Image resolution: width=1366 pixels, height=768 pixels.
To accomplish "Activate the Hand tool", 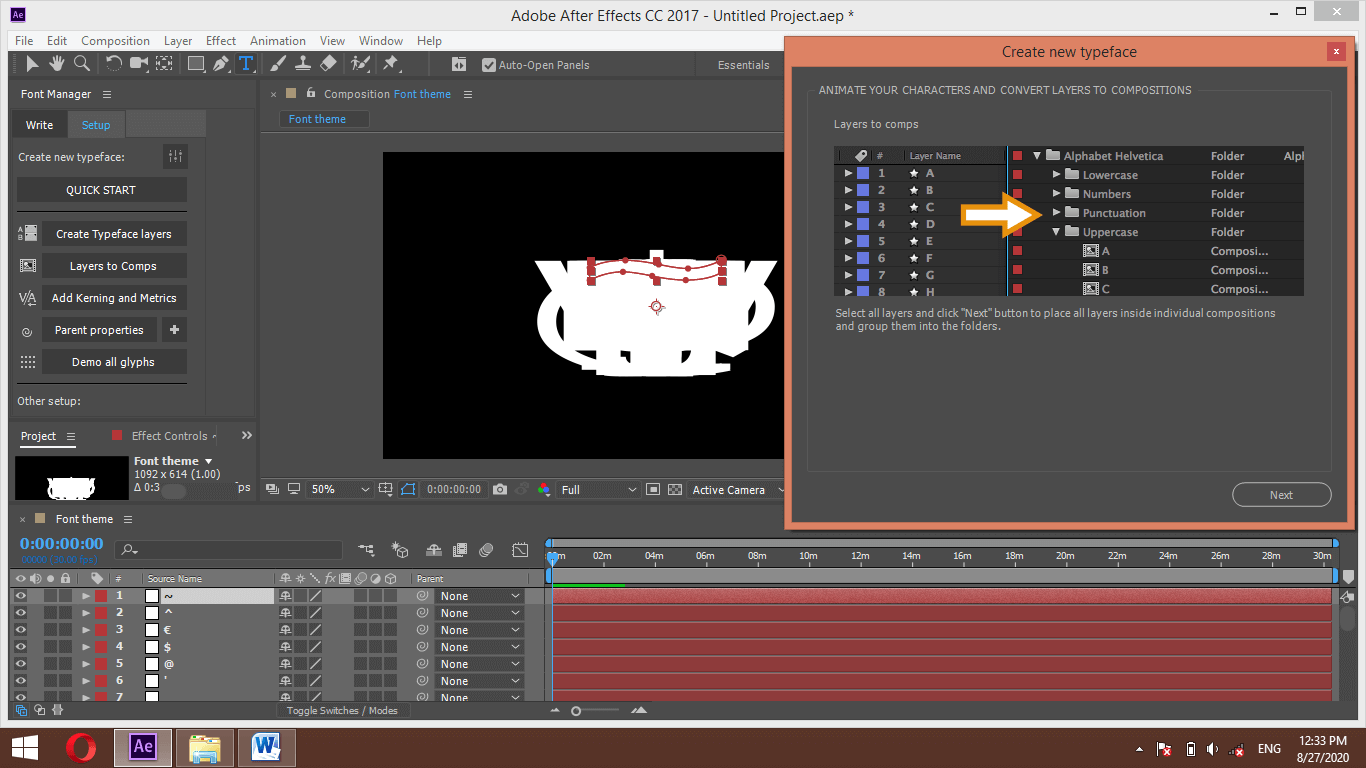I will coord(57,63).
